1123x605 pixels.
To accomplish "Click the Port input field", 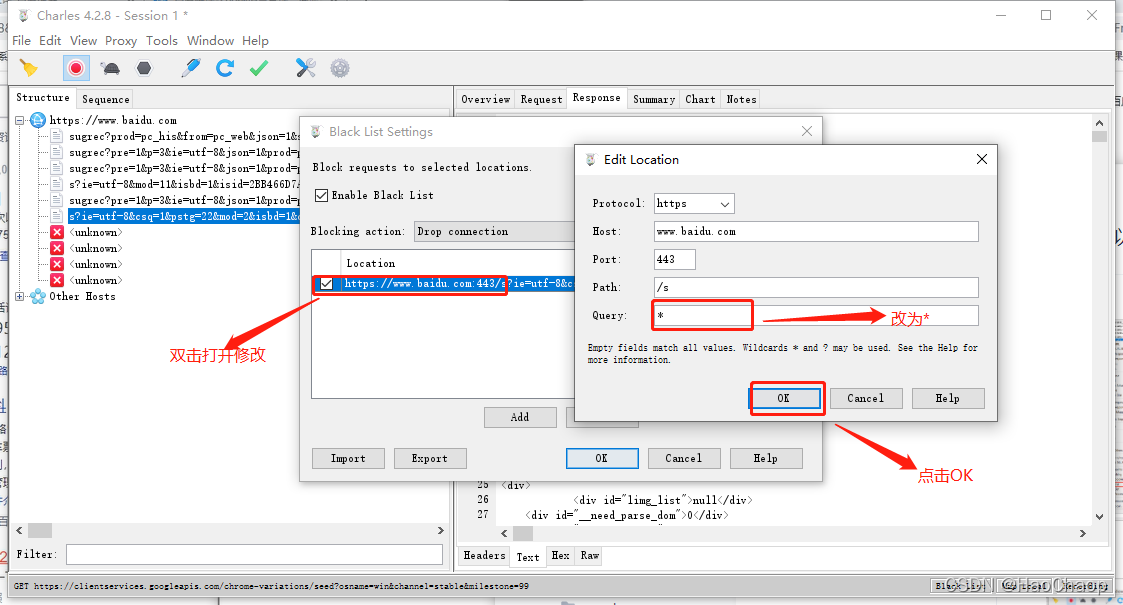I will pyautogui.click(x=675, y=259).
